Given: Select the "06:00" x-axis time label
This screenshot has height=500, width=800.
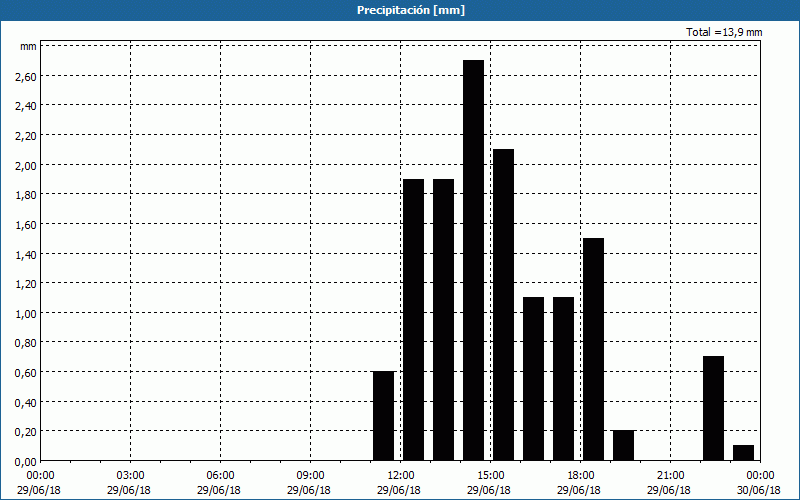Looking at the screenshot, I should coord(220,476).
